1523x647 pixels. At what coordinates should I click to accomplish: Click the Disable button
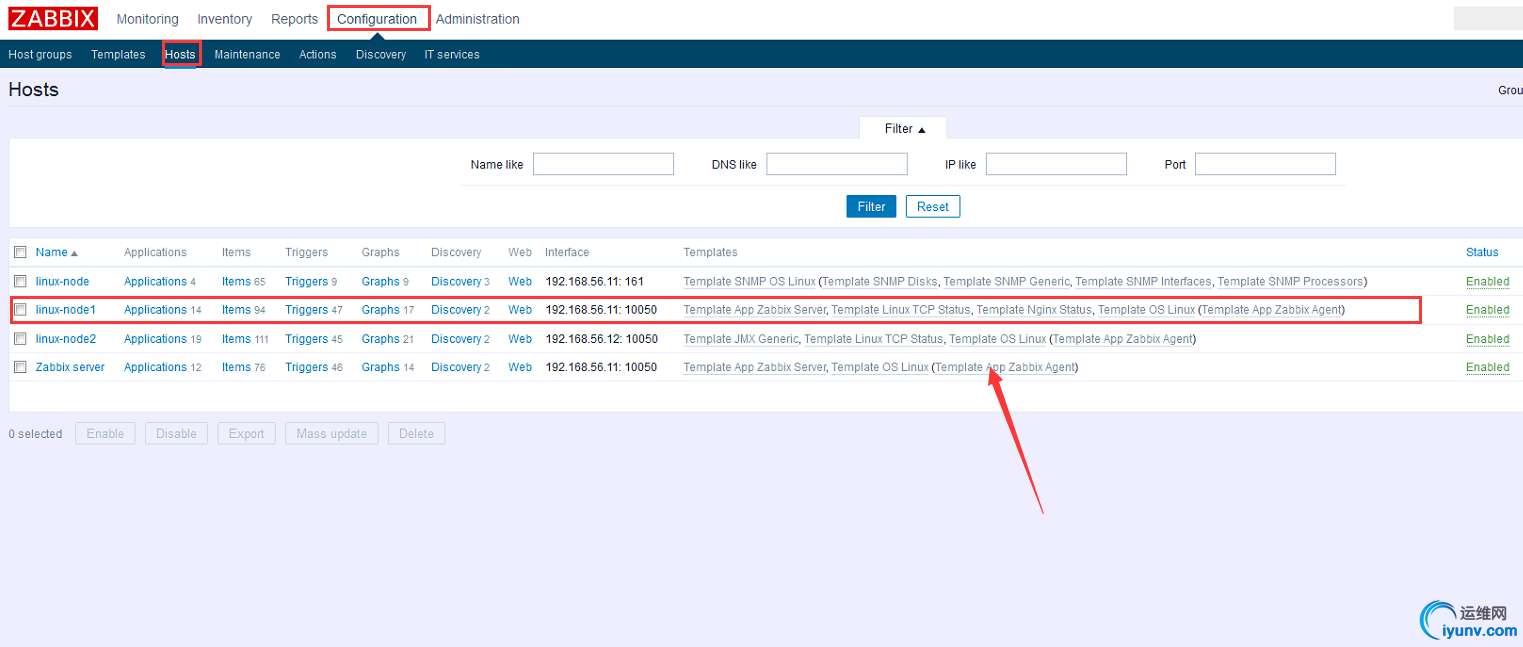tap(176, 434)
